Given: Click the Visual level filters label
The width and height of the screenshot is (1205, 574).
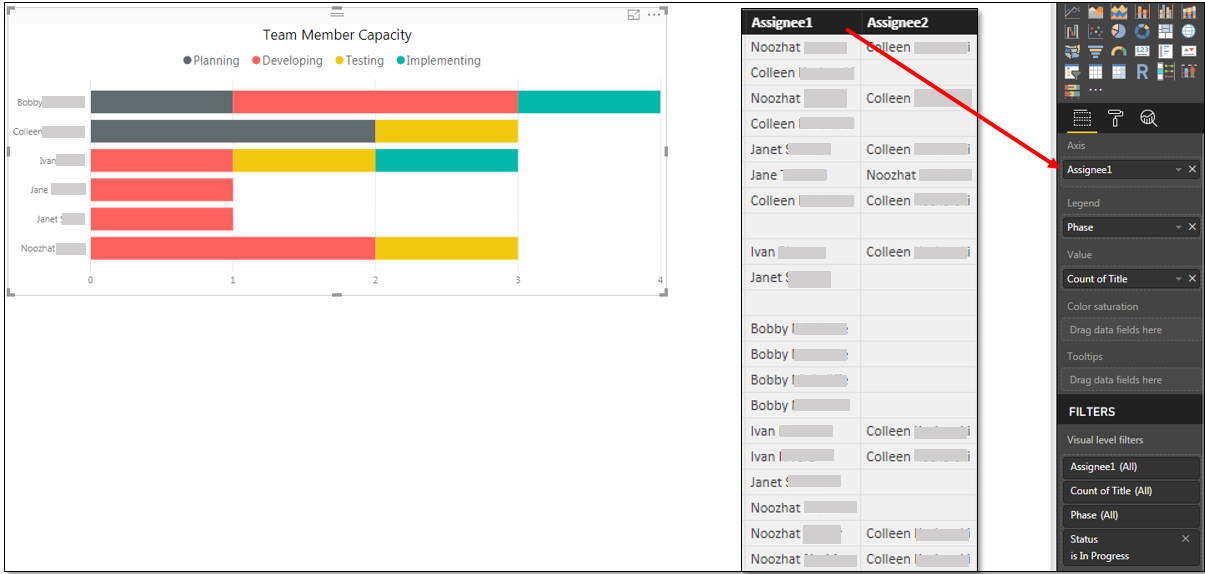Looking at the screenshot, I should [x=1105, y=440].
